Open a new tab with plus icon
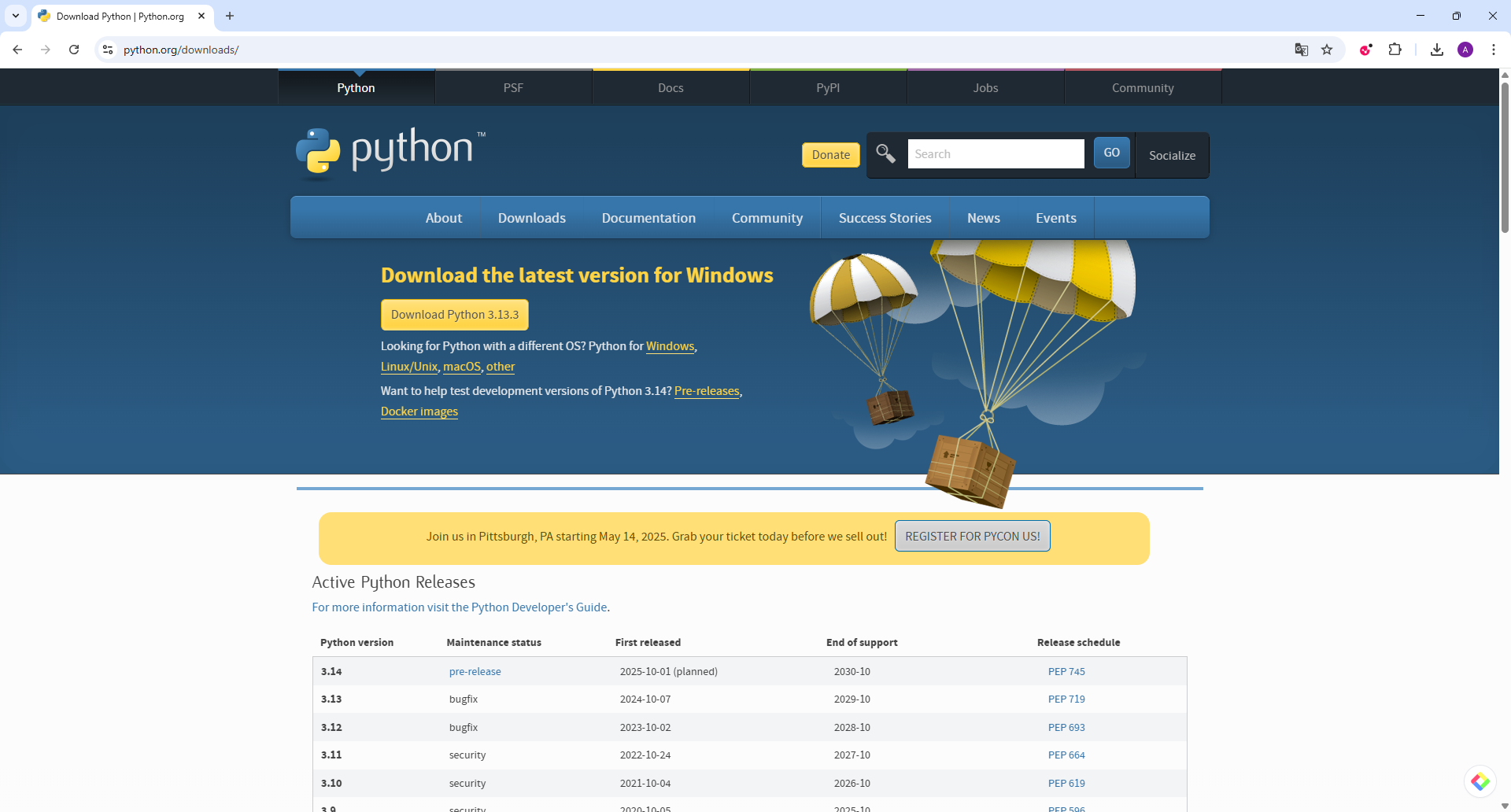Viewport: 1511px width, 812px height. [230, 16]
